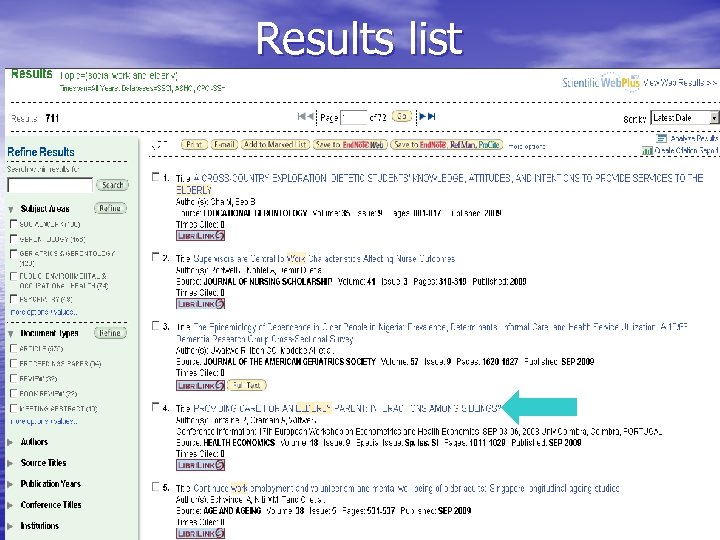Enable the Article document type checkbox
The image size is (720, 540).
coord(13,349)
